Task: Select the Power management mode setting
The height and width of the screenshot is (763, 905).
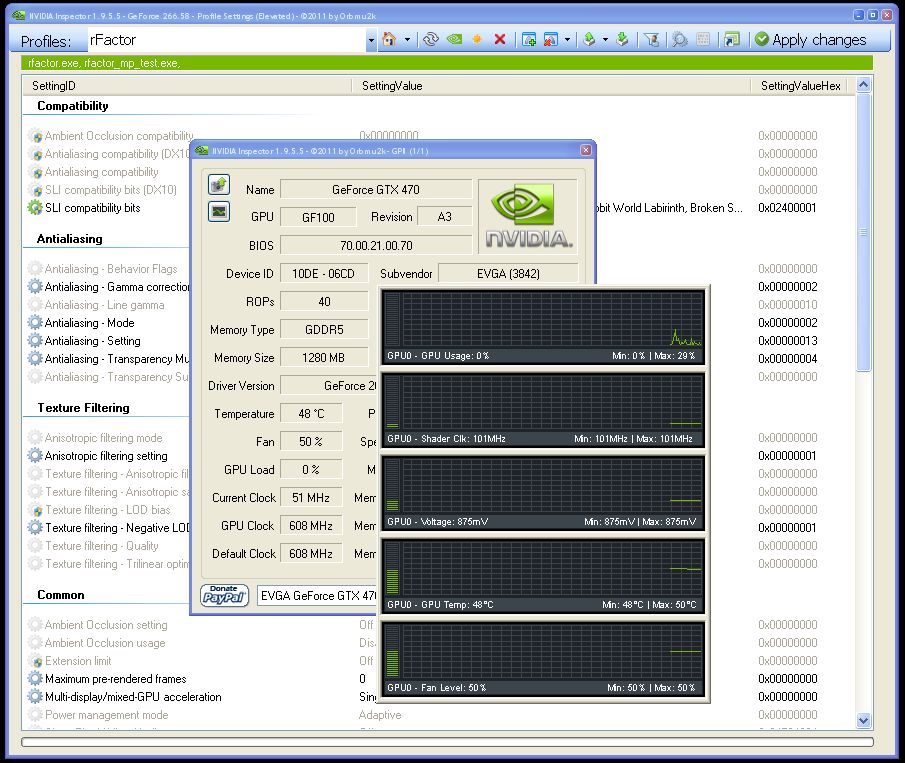Action: point(104,715)
